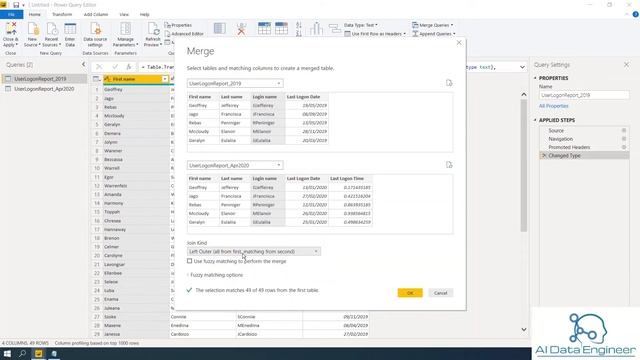Click the gear icon on the Promoted Headers step
This screenshot has height=360, width=640.
tap(624, 147)
